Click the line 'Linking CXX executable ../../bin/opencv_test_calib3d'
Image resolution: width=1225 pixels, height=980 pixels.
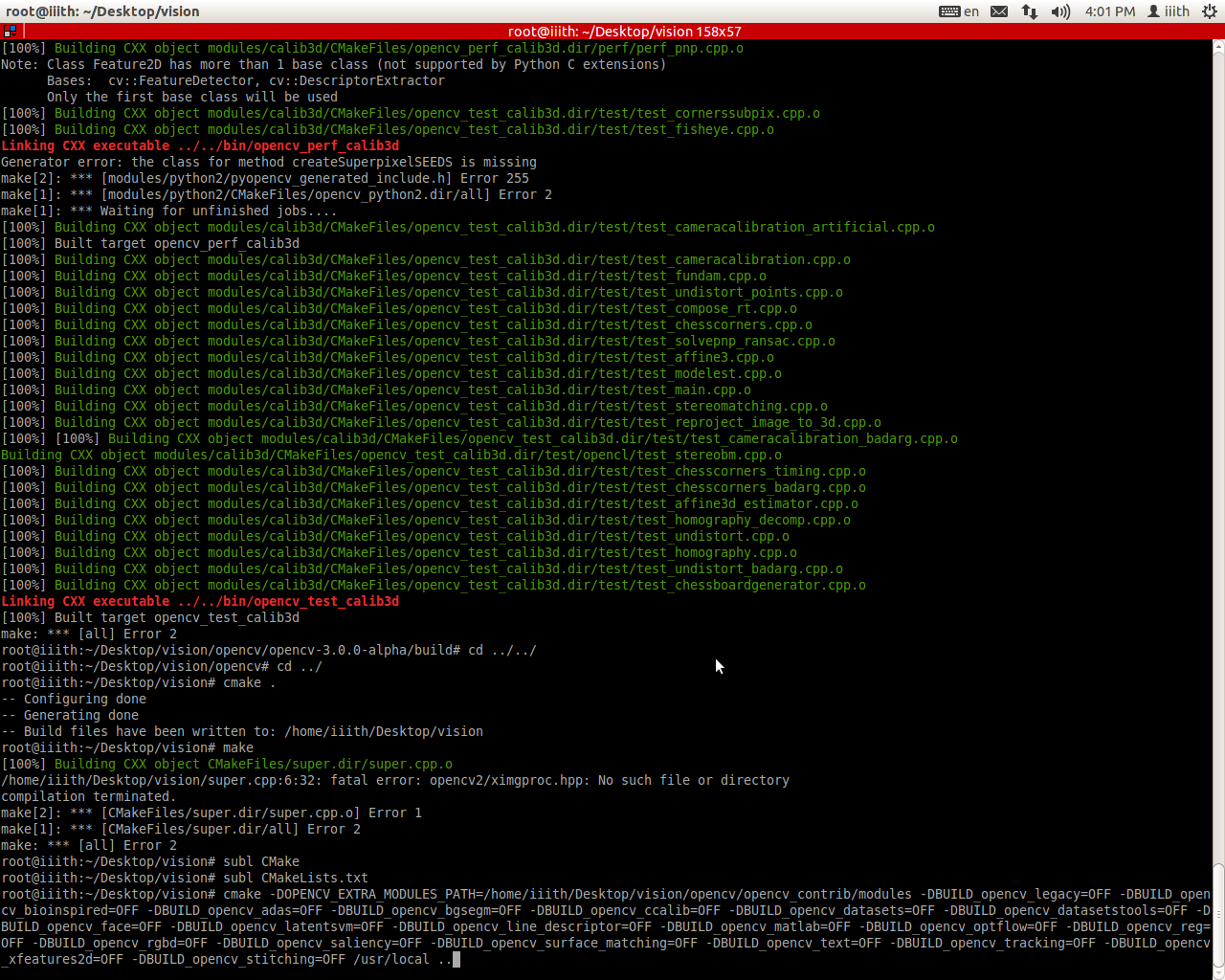pos(200,601)
